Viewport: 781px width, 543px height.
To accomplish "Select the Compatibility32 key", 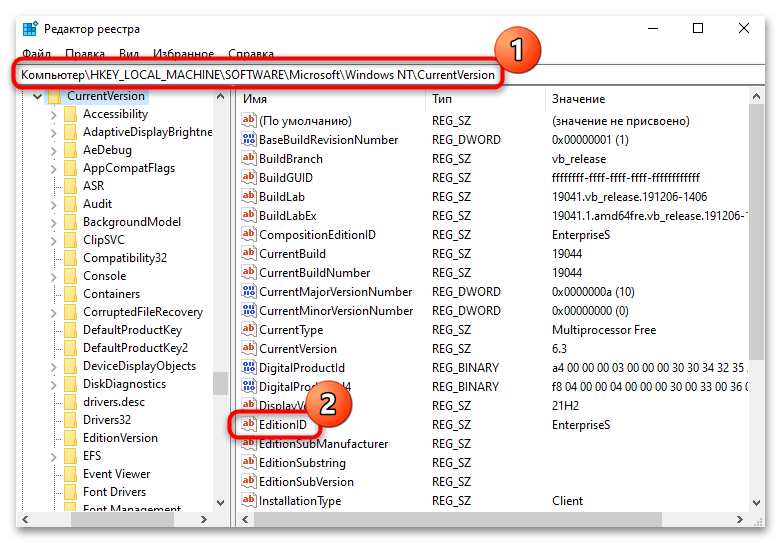I will (125, 258).
